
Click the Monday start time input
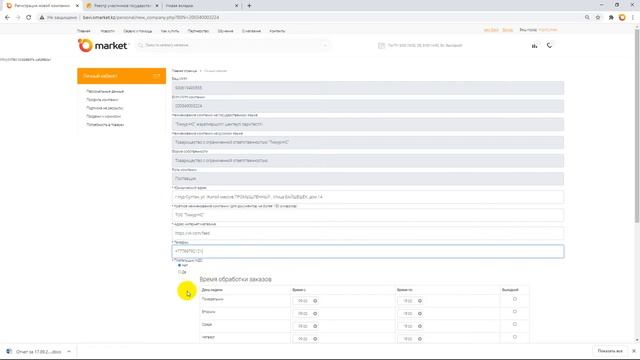(x=305, y=301)
